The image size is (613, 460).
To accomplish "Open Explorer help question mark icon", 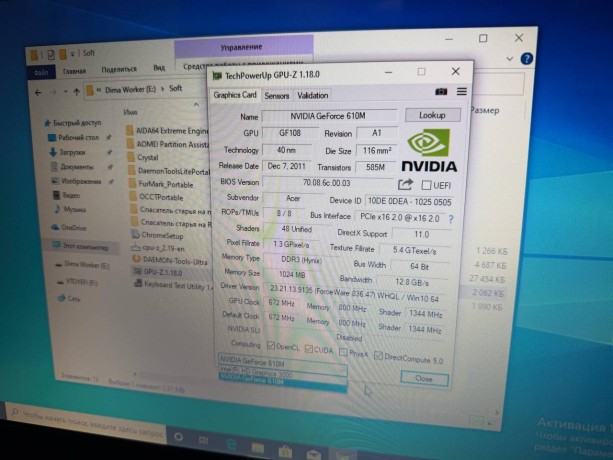I will [x=527, y=59].
